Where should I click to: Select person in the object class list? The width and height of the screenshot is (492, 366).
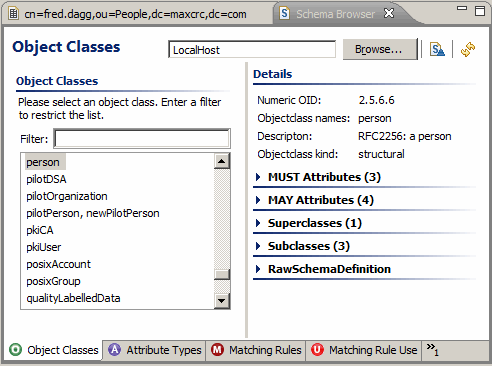(43, 162)
